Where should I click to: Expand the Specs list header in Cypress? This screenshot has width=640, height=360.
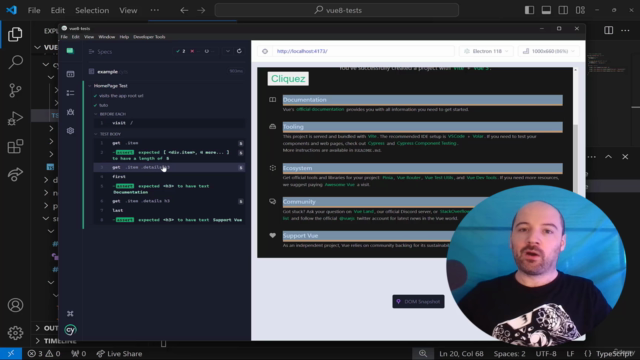tap(100, 52)
